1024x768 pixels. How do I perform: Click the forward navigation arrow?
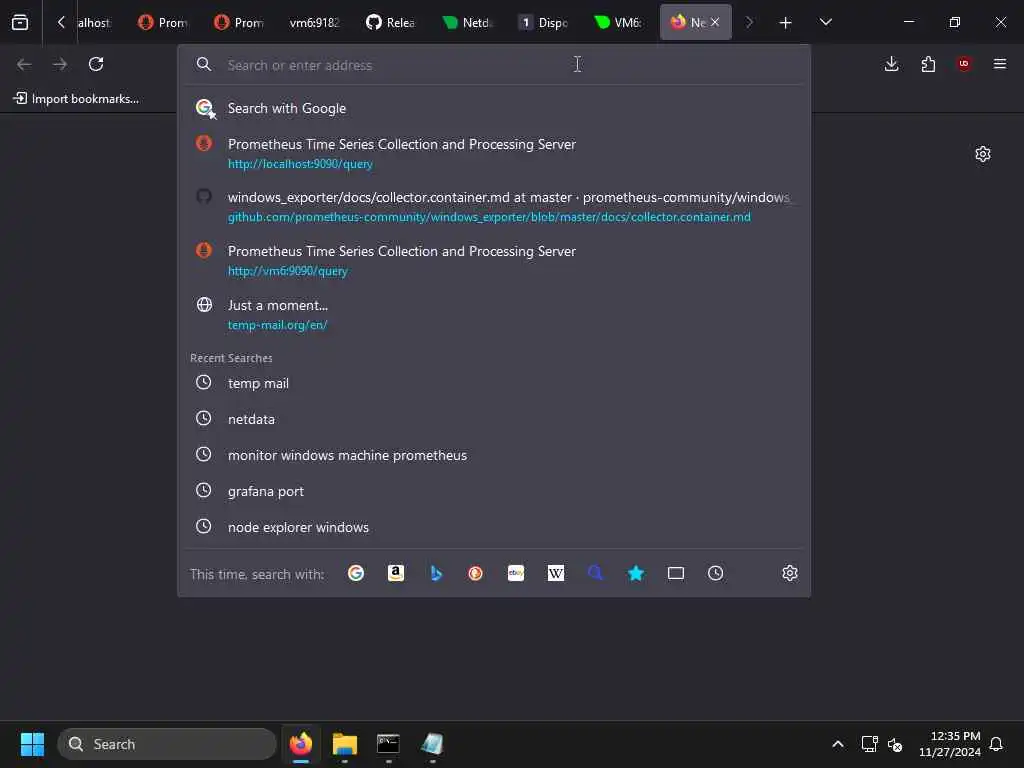coord(60,64)
